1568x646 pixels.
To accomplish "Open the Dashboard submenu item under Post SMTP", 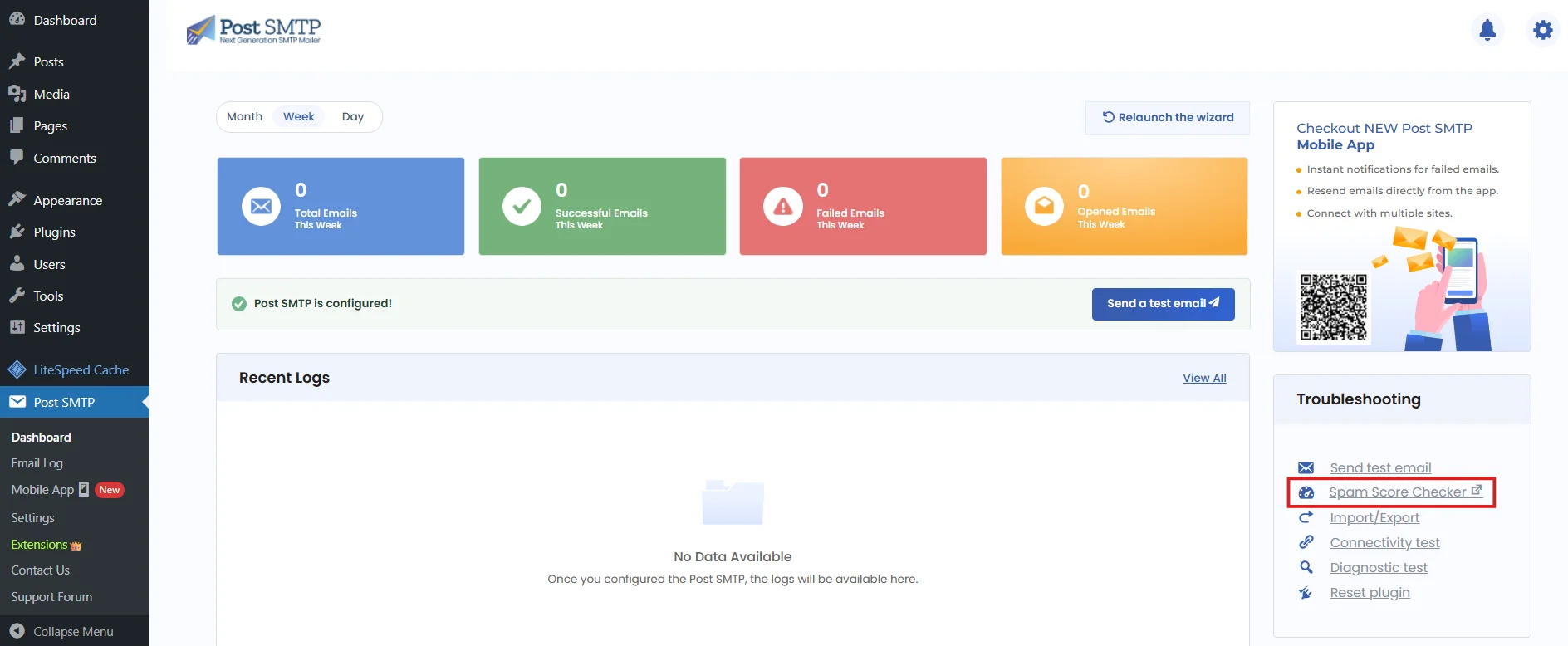I will [x=41, y=438].
